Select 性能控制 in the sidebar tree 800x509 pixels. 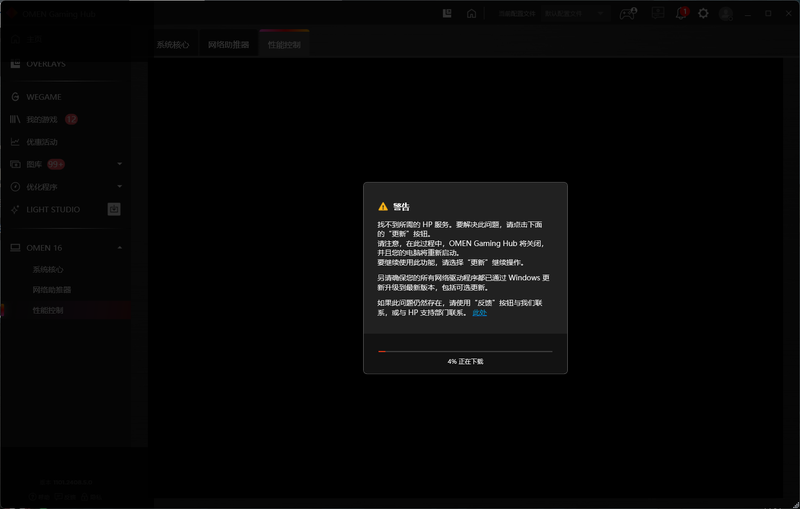click(x=47, y=310)
